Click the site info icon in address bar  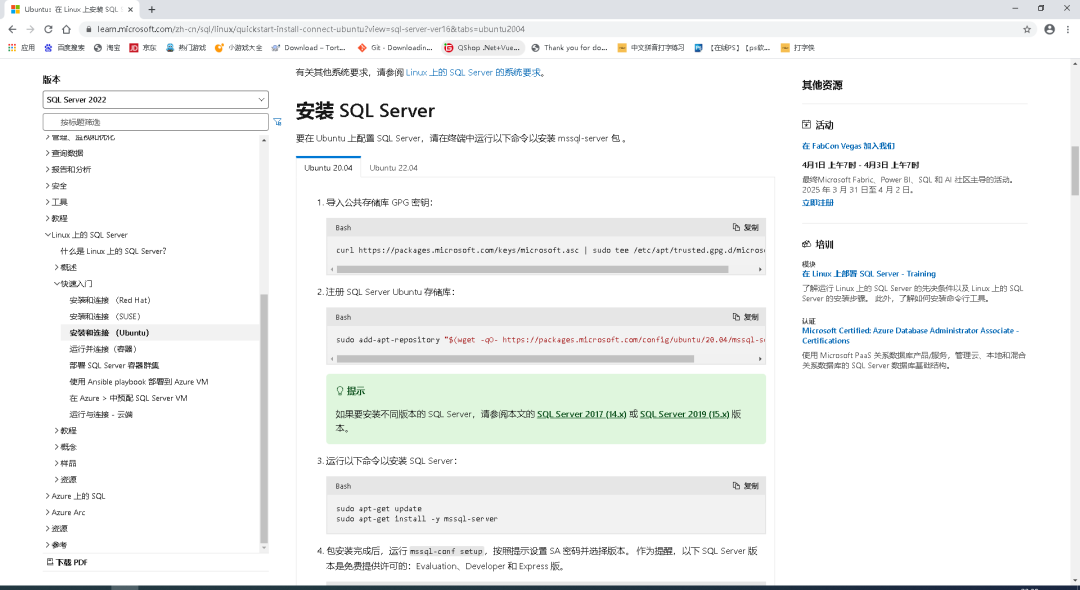87,29
